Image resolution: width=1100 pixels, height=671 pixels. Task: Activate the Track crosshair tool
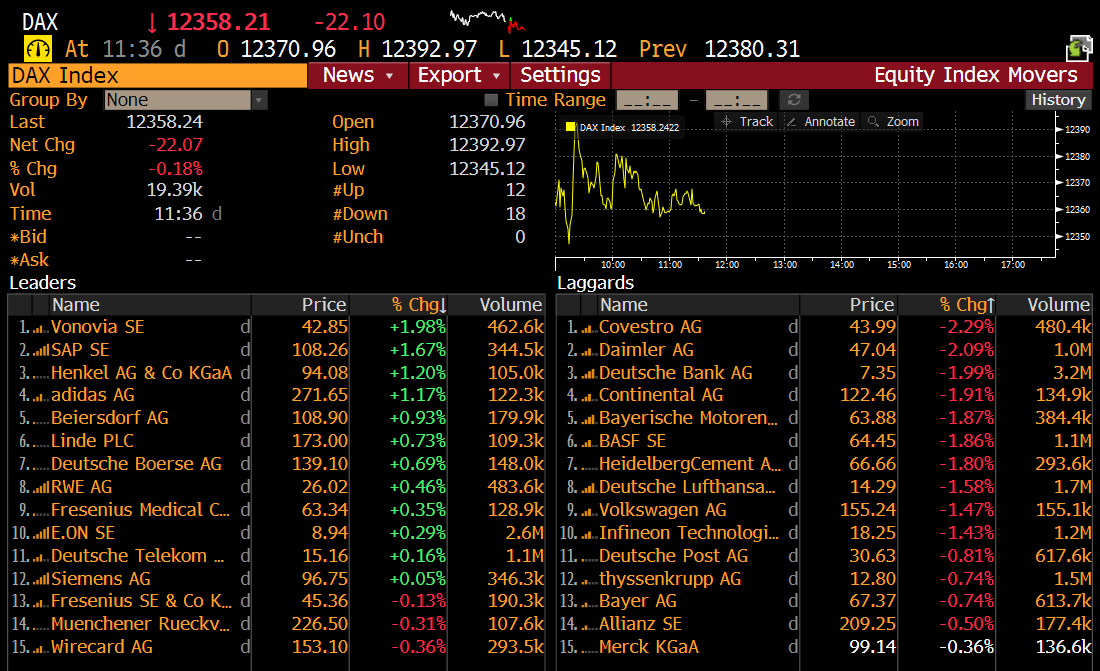(747, 121)
